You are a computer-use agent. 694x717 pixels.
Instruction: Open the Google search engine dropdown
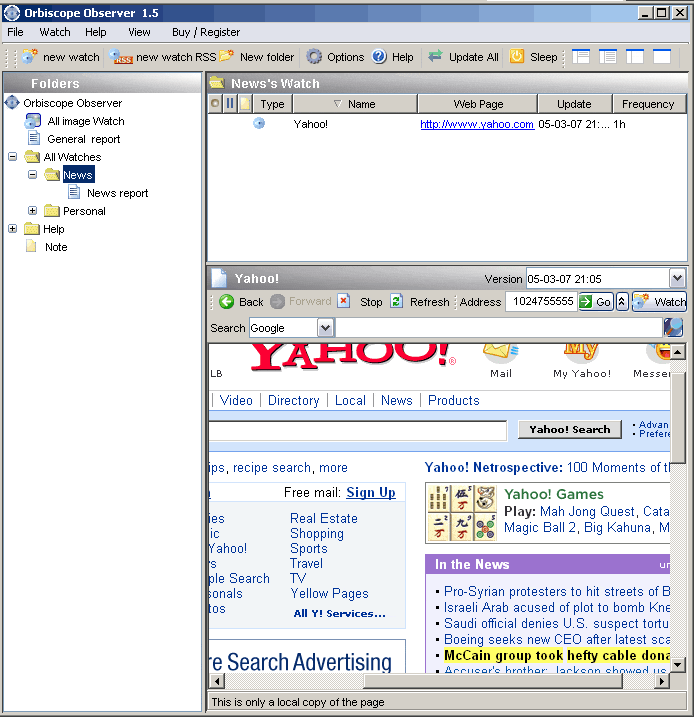(325, 328)
